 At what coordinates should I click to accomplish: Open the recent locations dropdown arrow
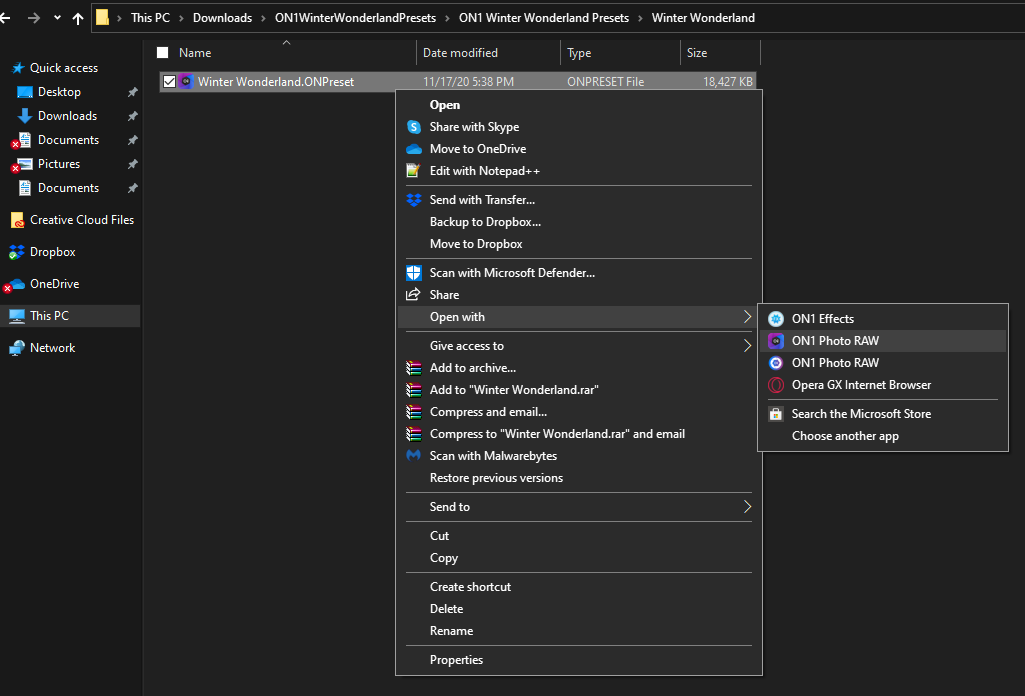tap(57, 18)
